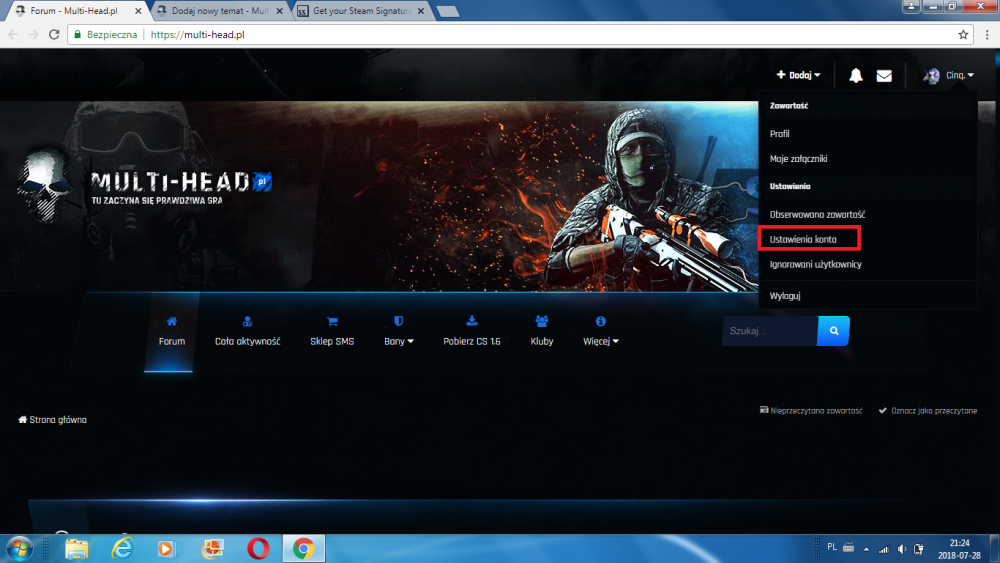1000x563 pixels.
Task: Open the messages envelope icon
Action: pyautogui.click(x=884, y=75)
